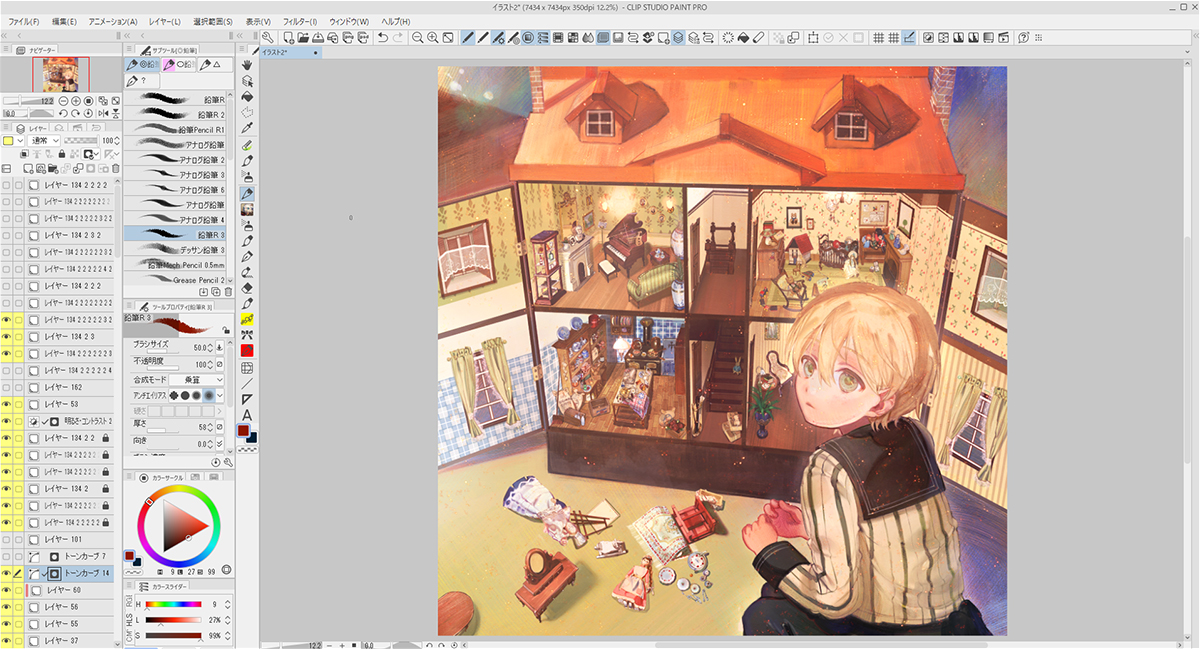This screenshot has width=1200, height=649.
Task: Select the Hand move tool
Action: [x=247, y=66]
